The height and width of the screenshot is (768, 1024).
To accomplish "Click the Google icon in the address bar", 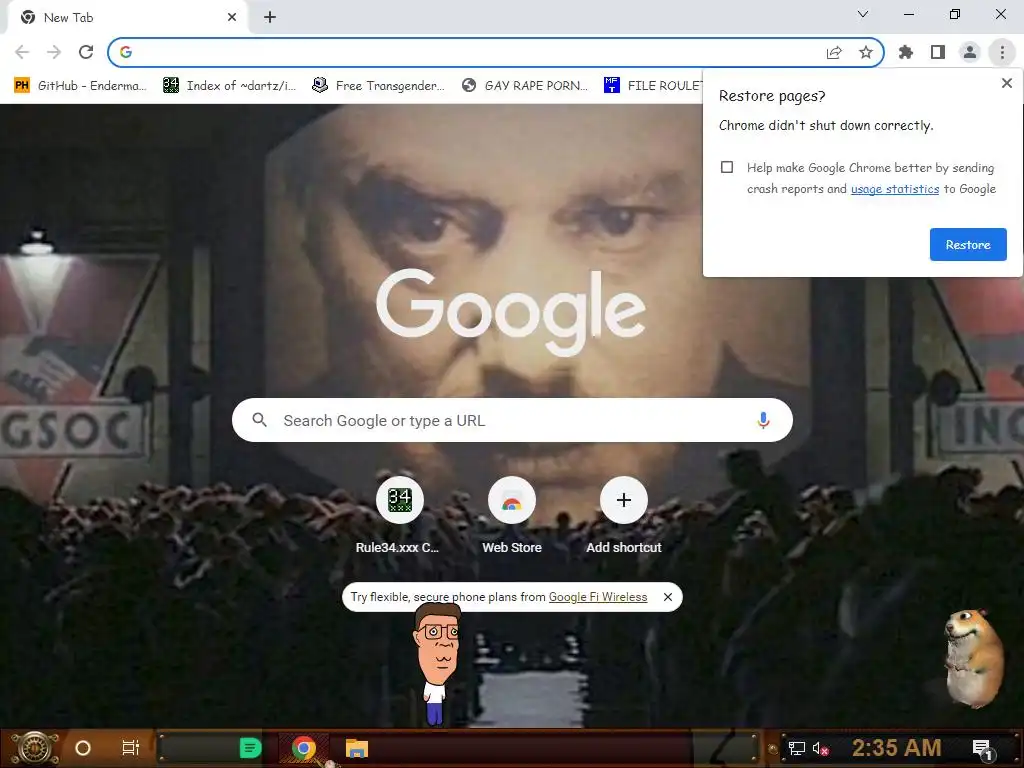I will 126,52.
